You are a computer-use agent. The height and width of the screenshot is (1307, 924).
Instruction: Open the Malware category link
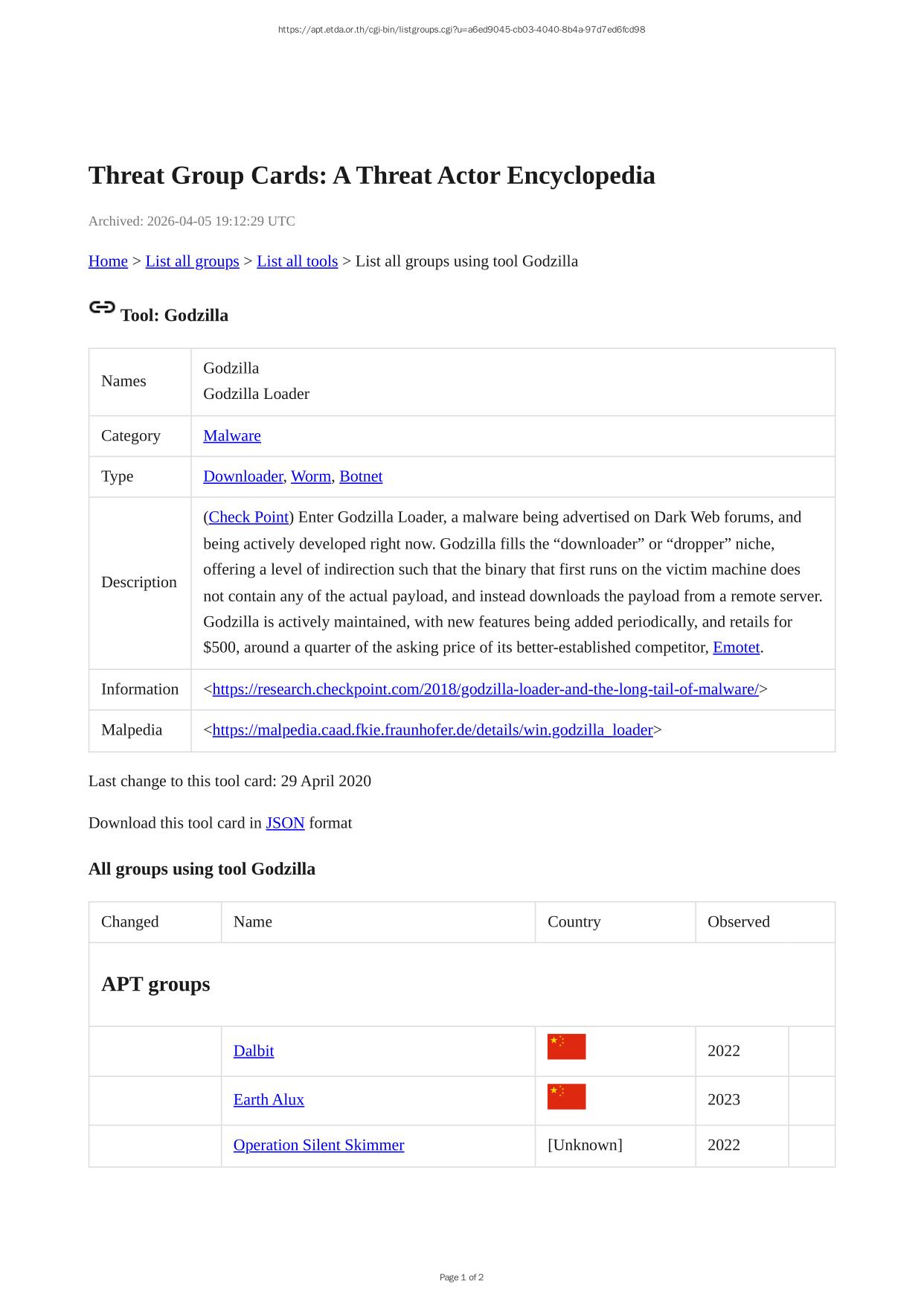(232, 436)
